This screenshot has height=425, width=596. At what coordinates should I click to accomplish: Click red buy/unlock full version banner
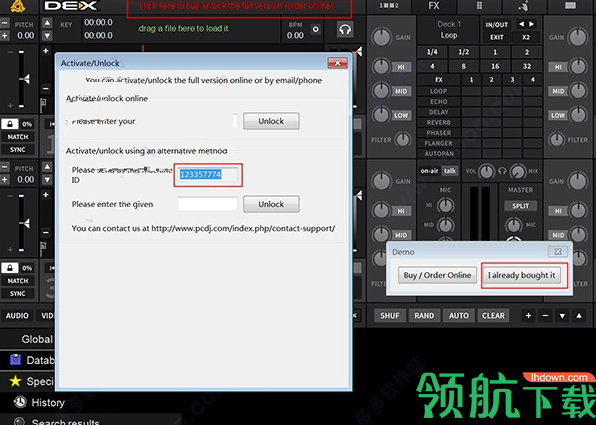239,8
